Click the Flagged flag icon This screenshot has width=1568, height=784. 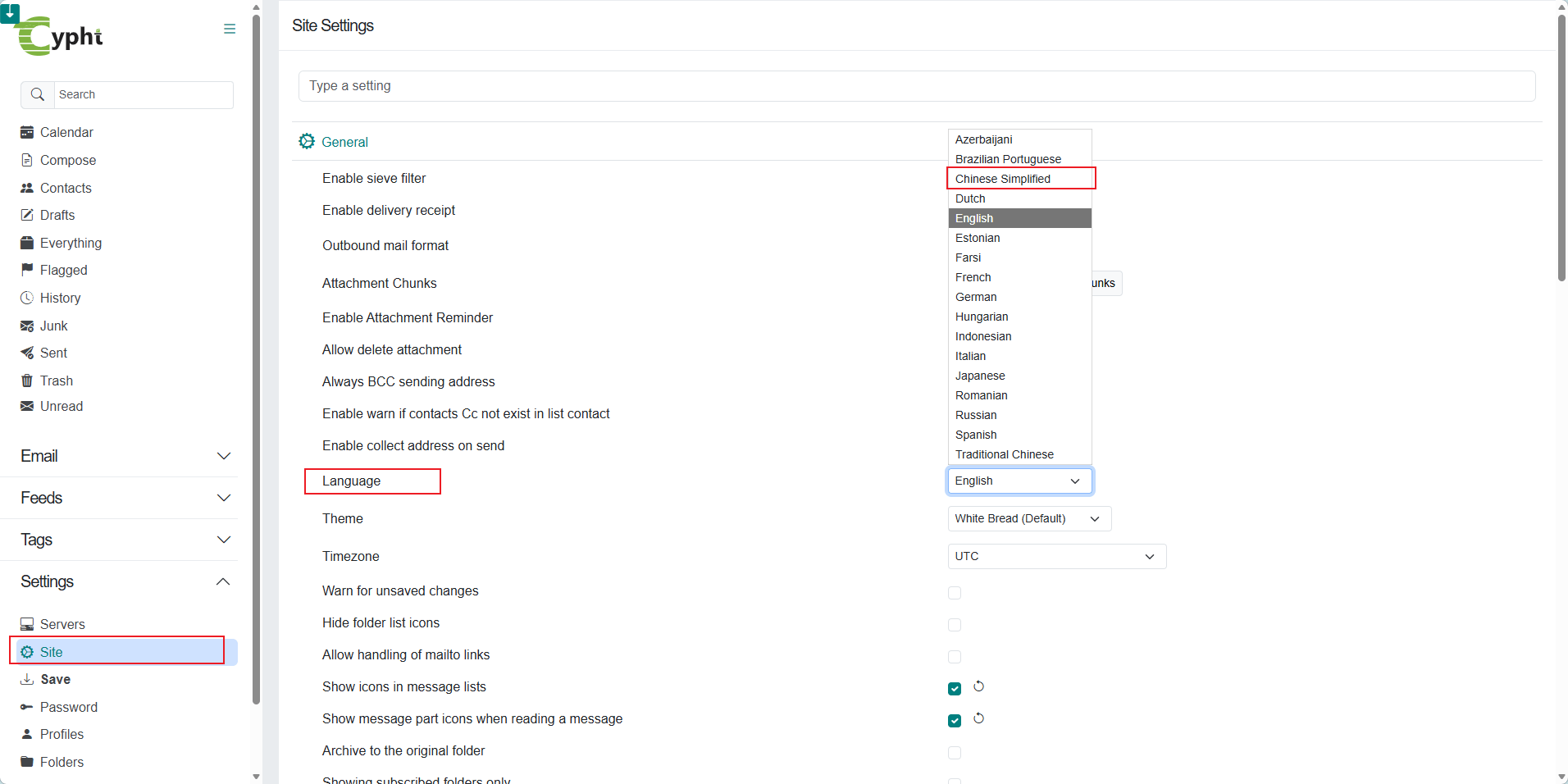[x=27, y=270]
